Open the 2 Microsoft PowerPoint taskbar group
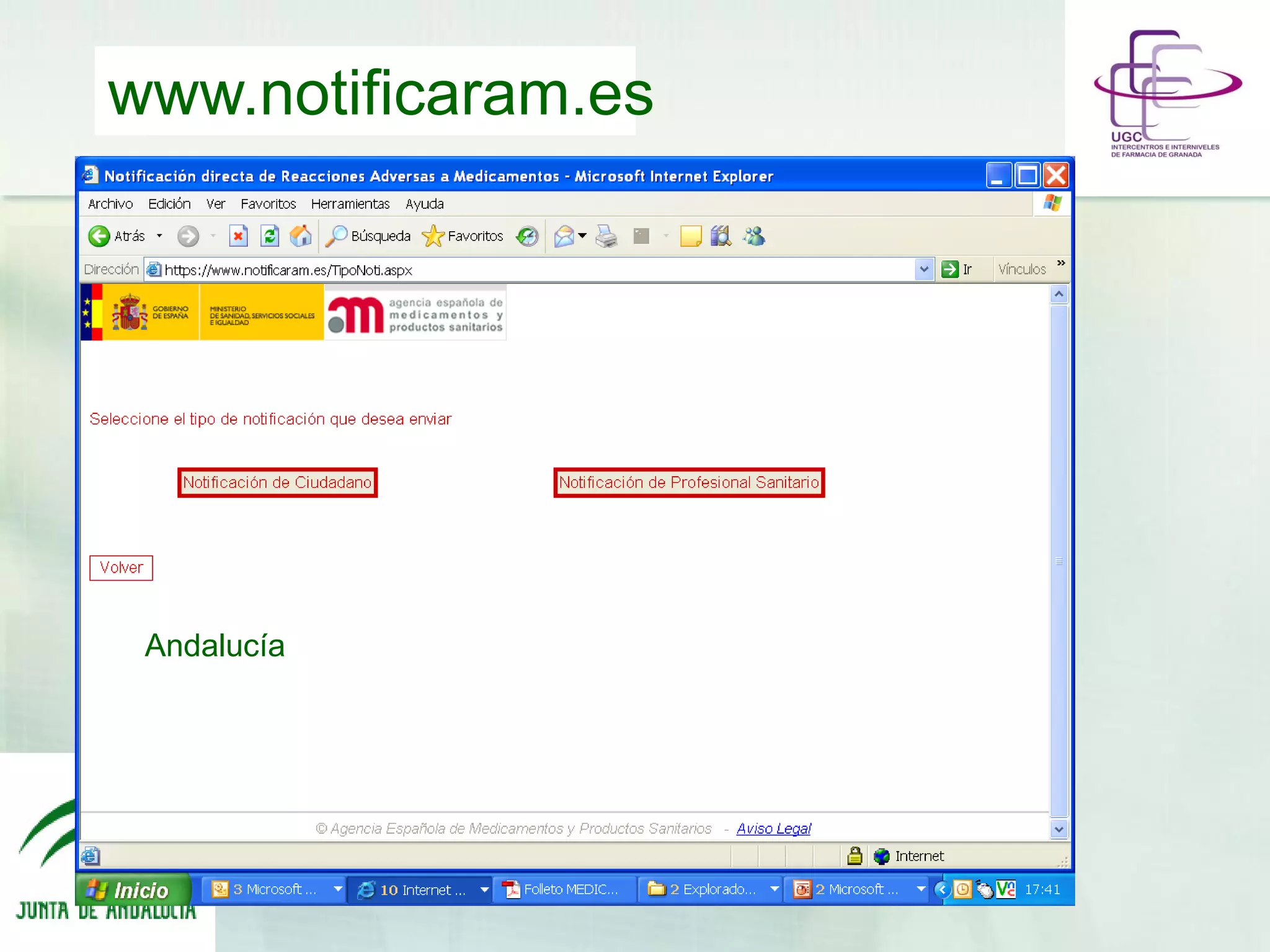Viewport: 1270px width, 952px height. point(856,889)
